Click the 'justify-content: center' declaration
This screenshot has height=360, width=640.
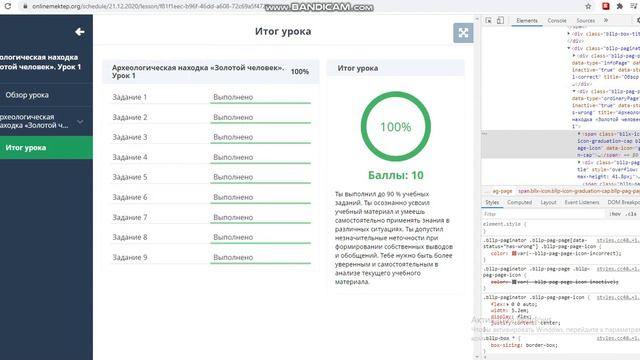(x=526, y=323)
